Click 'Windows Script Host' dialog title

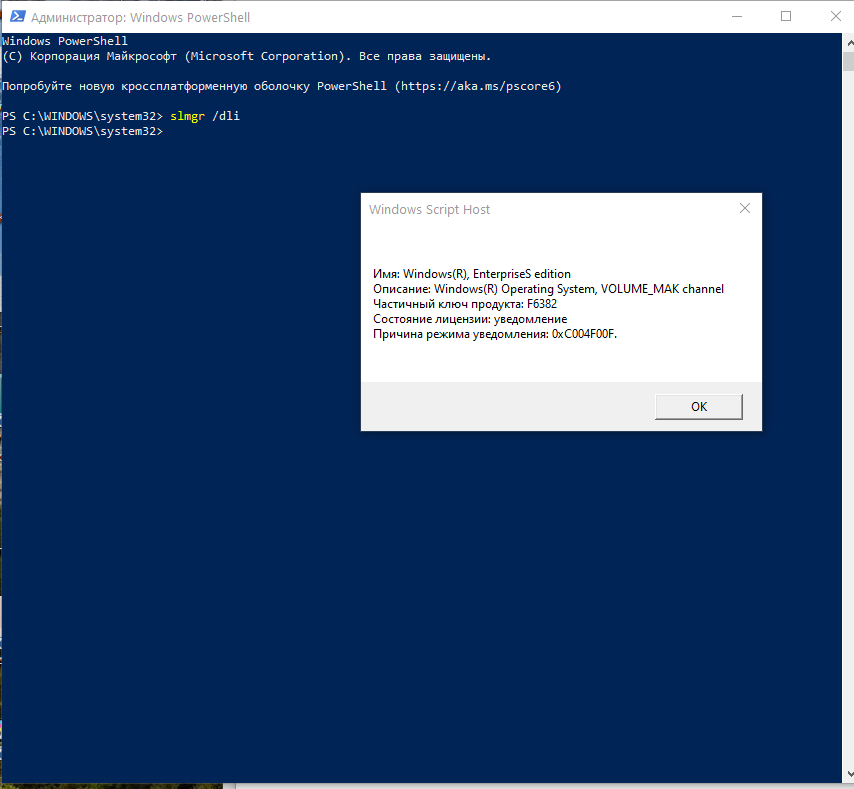point(429,210)
